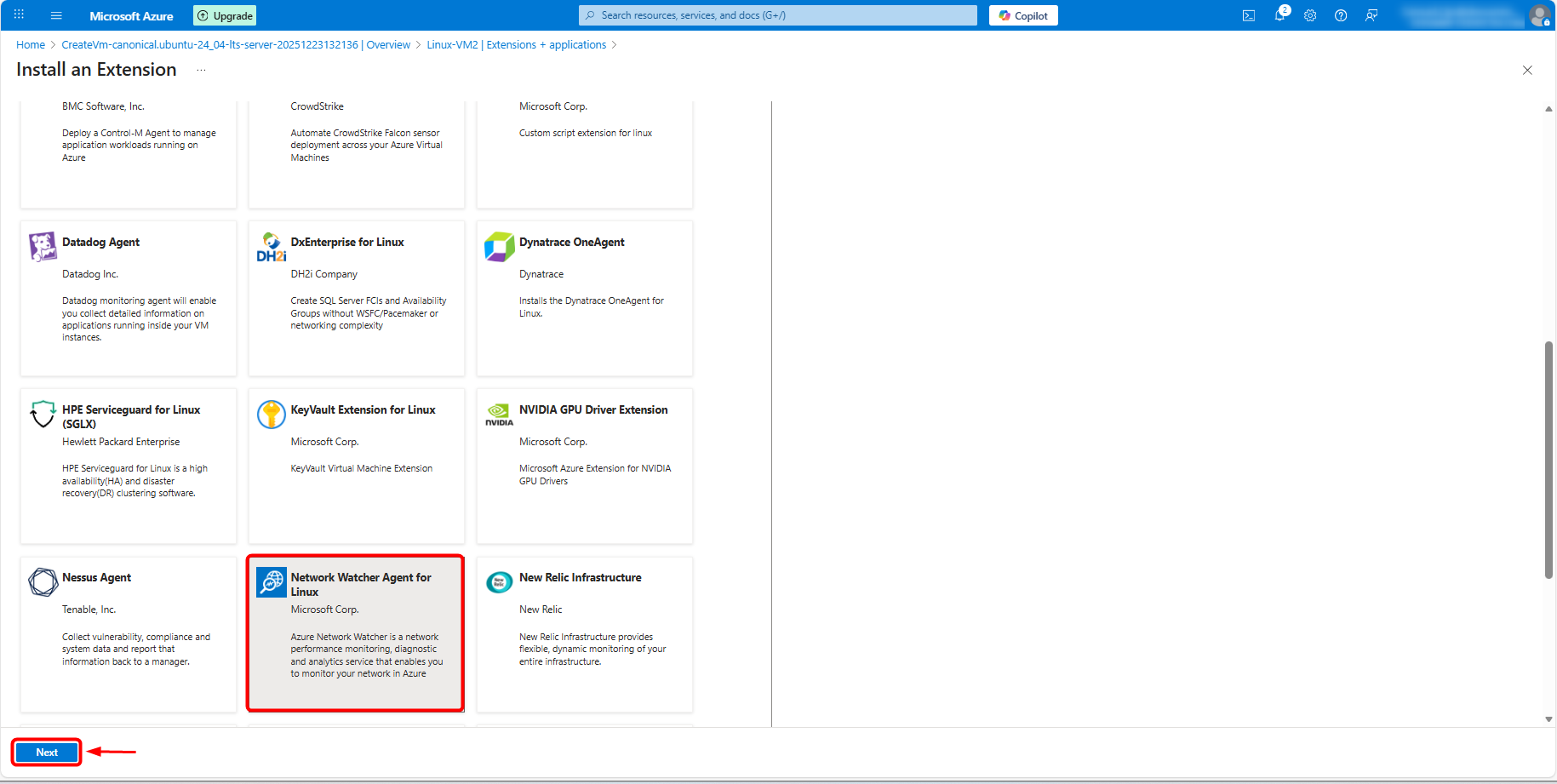Open Copilot
The width and height of the screenshot is (1557, 784).
point(1023,15)
